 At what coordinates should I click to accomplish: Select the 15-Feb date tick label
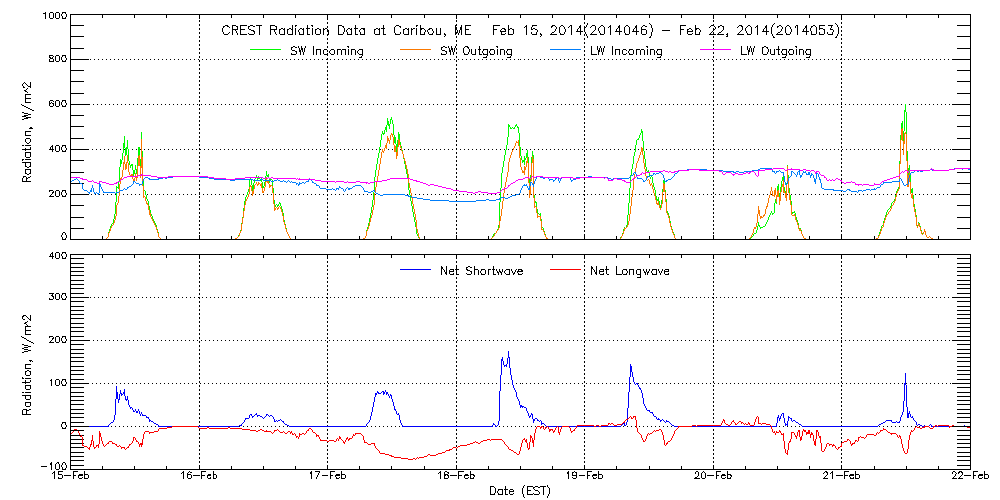click(x=72, y=476)
